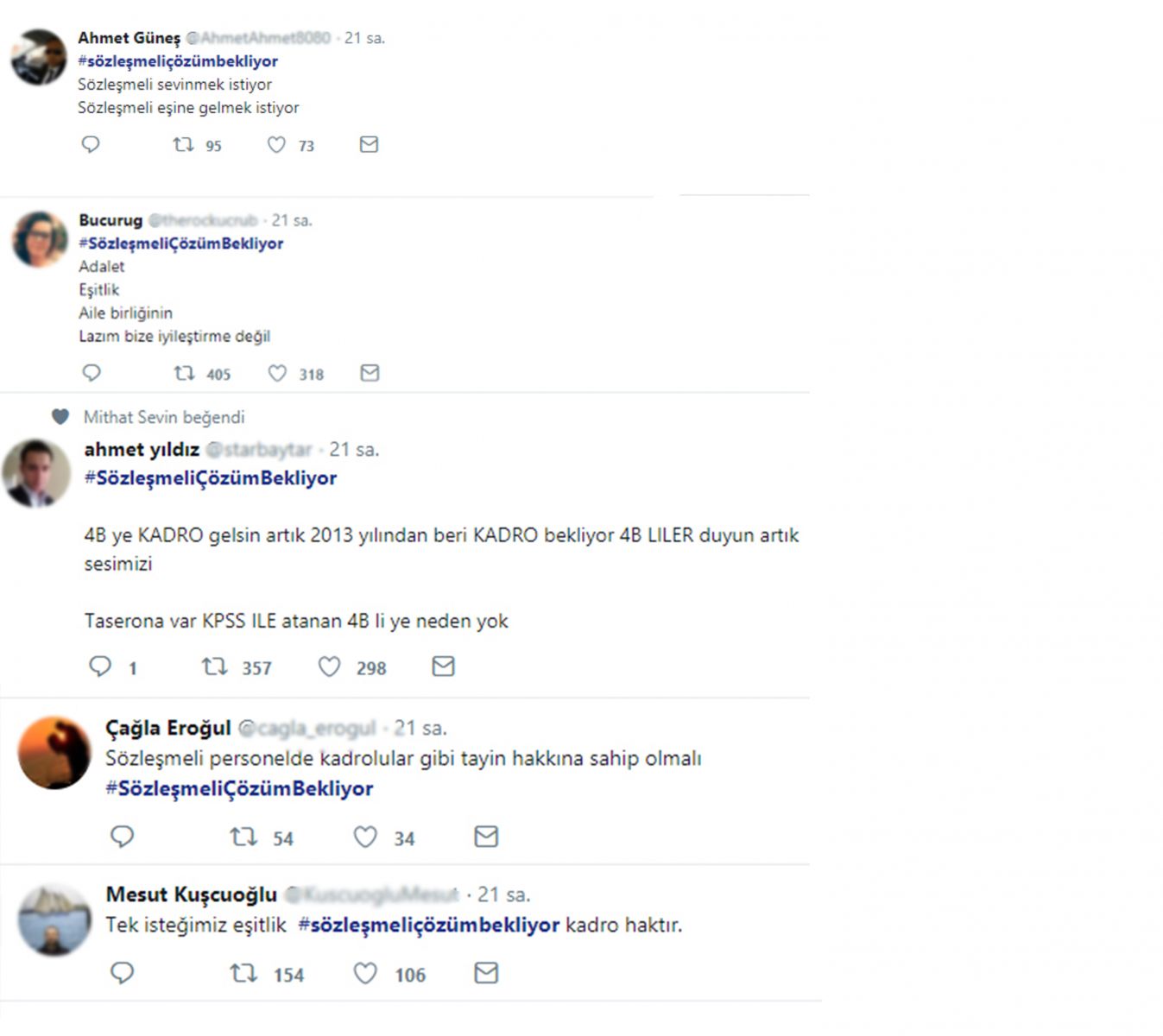Retweet ahmet yıldız's tweet about 4B KADRO
The image size is (1163, 1036).
(214, 666)
